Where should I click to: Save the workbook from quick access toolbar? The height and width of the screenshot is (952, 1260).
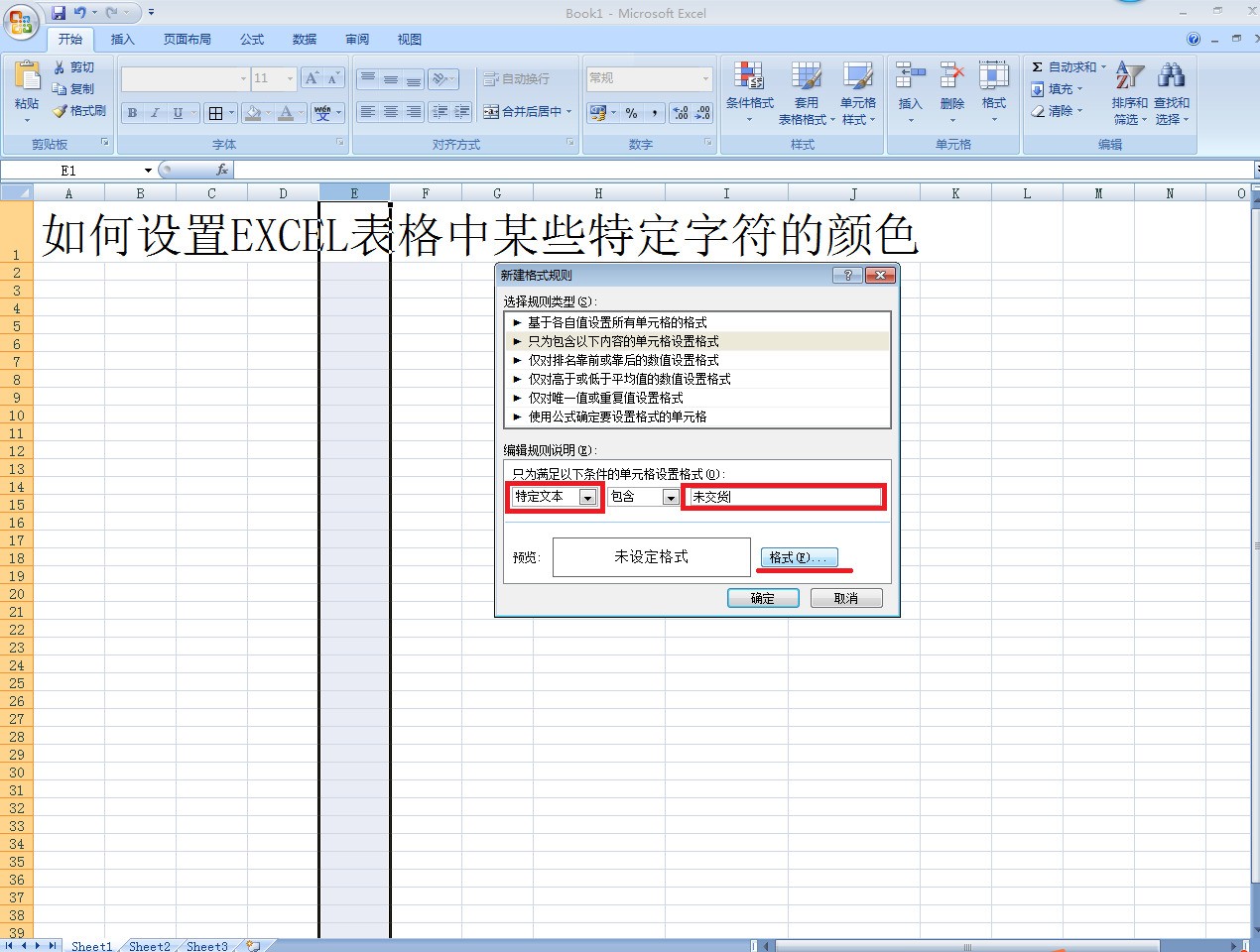59,13
